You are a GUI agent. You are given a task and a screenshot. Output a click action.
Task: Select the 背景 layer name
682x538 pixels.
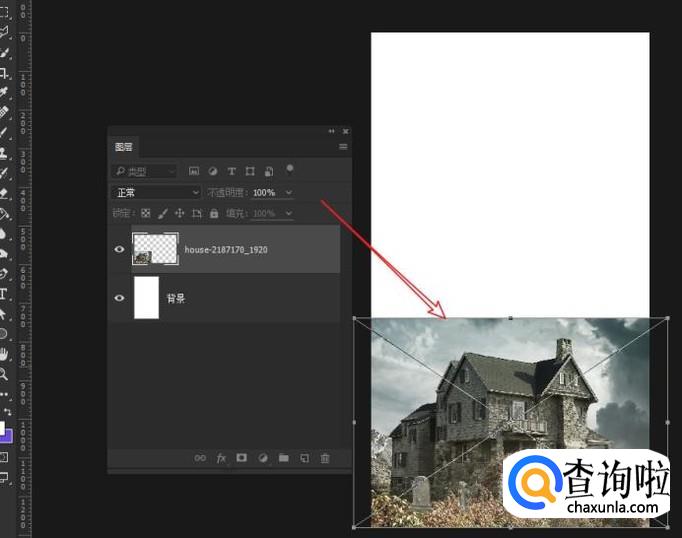click(x=176, y=298)
